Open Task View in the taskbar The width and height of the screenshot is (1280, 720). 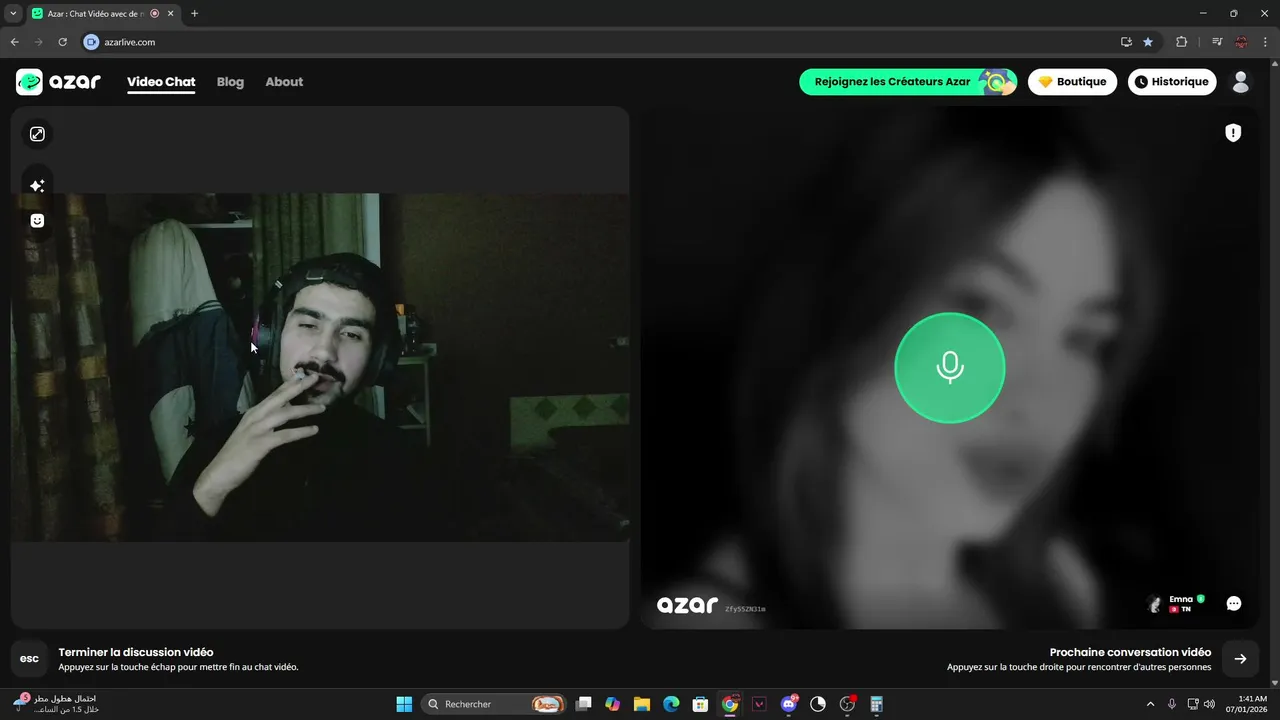pos(584,704)
